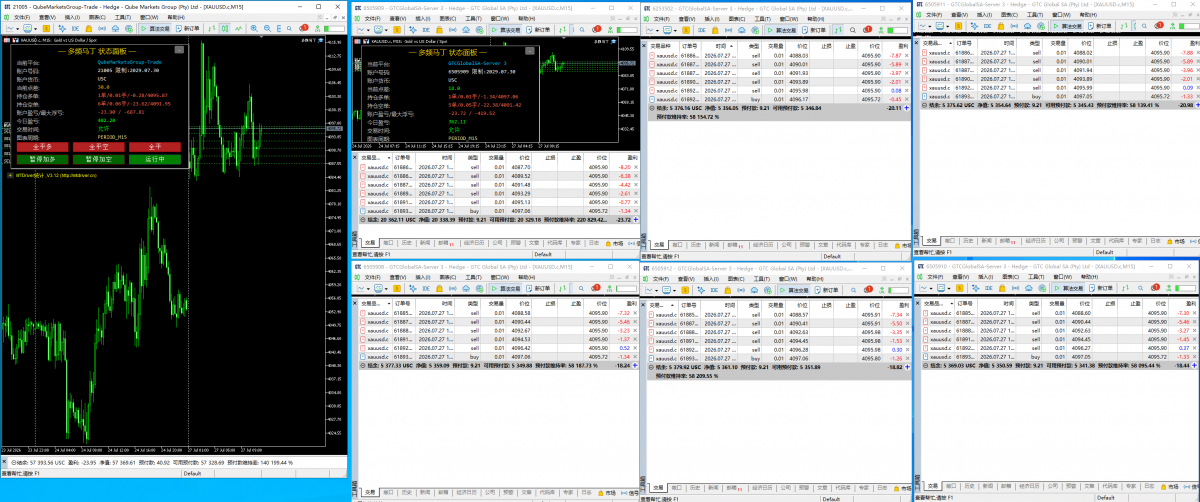Click the lock icon in window 6505912 toolbar
1200x502 pixels.
[x=727, y=290]
